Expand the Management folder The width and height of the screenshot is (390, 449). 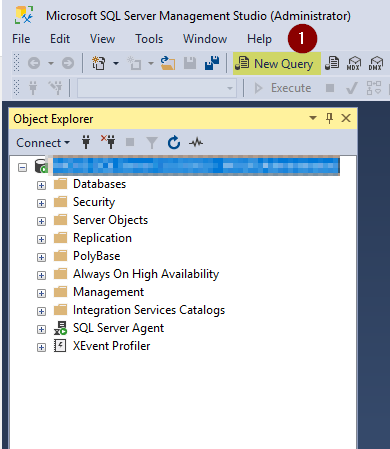pos(41,293)
